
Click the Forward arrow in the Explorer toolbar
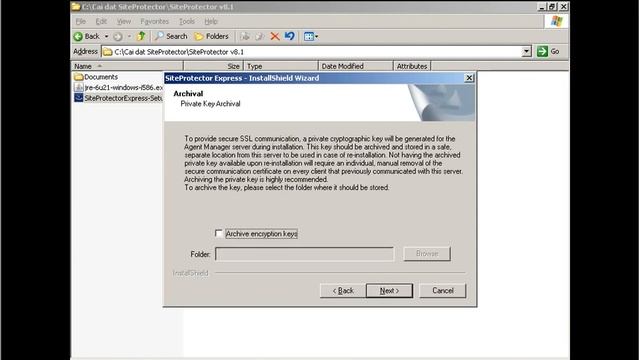click(x=118, y=37)
